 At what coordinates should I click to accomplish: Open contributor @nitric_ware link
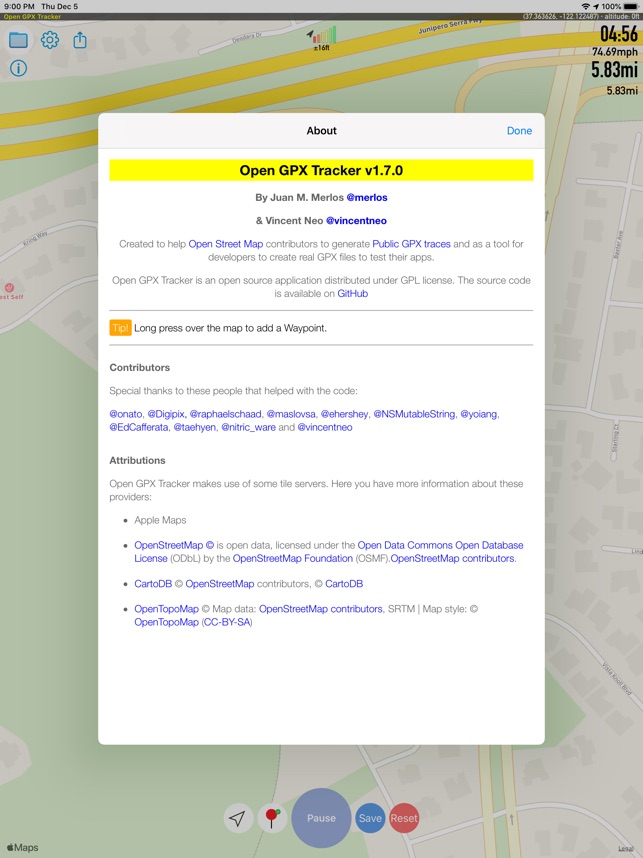click(248, 427)
